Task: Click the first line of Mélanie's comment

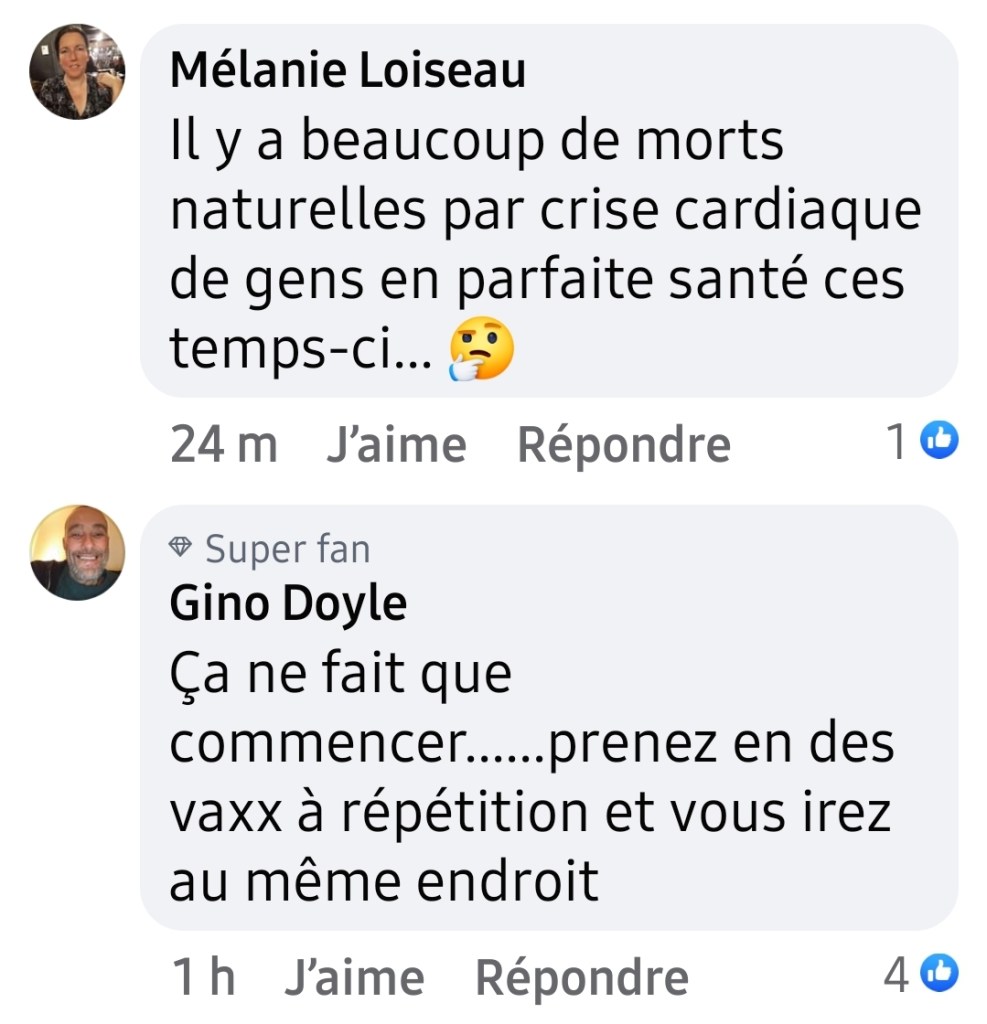Action: (x=476, y=141)
